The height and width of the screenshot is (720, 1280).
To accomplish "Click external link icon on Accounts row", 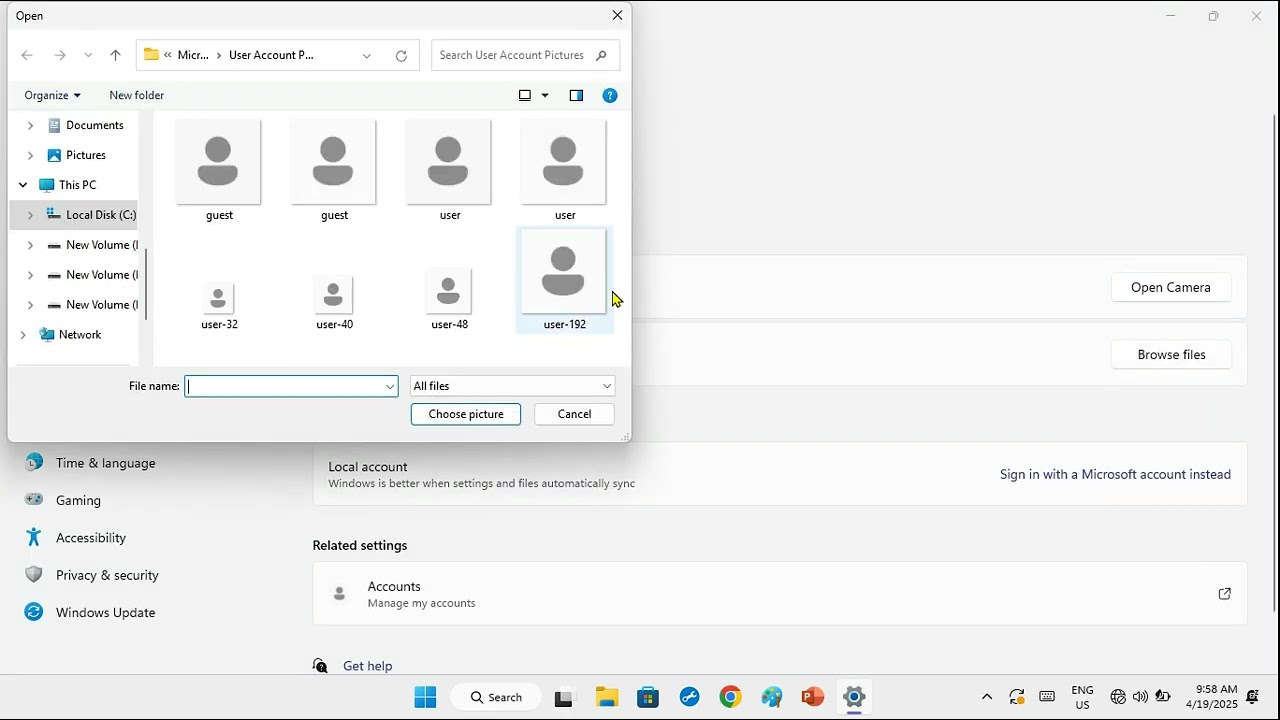I will tap(1224, 594).
